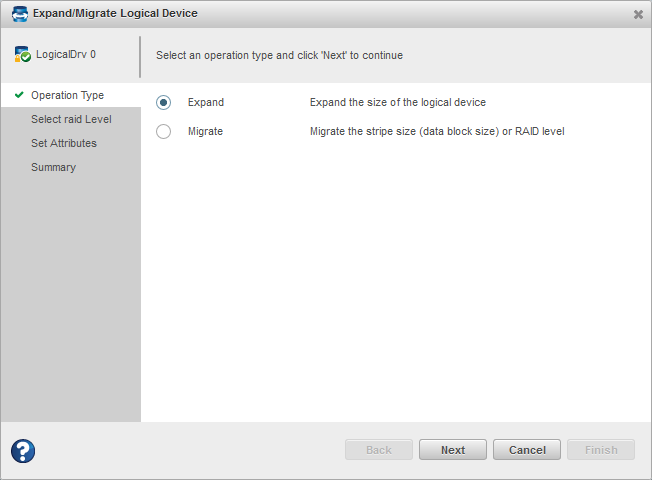Click the disabled Finish button
The image size is (652, 480).
tap(601, 450)
